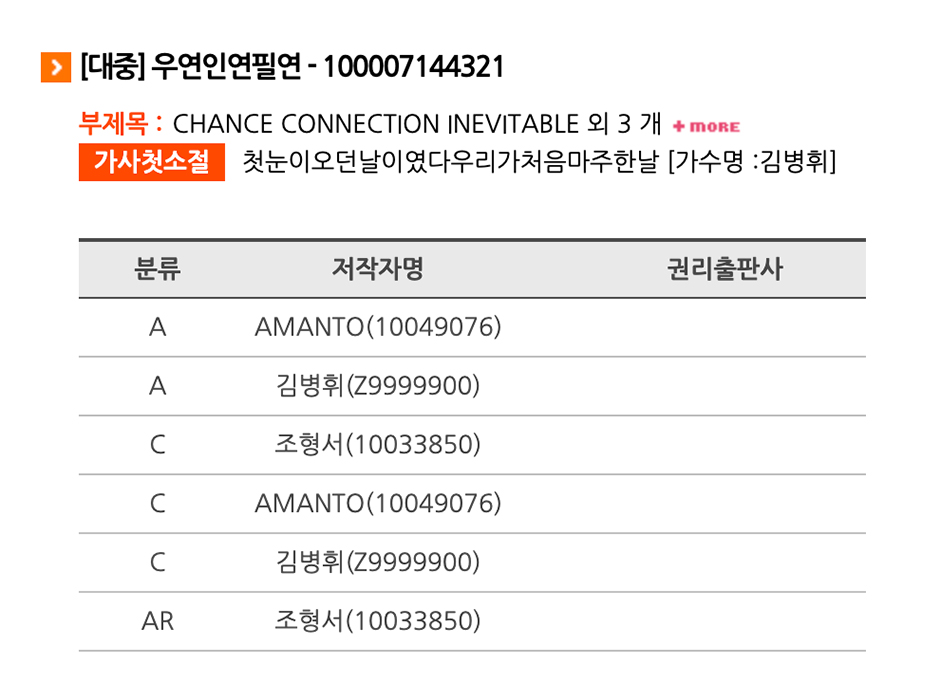
Task: Select the AMANTO(10049076) lyricist row entry
Action: [378, 327]
